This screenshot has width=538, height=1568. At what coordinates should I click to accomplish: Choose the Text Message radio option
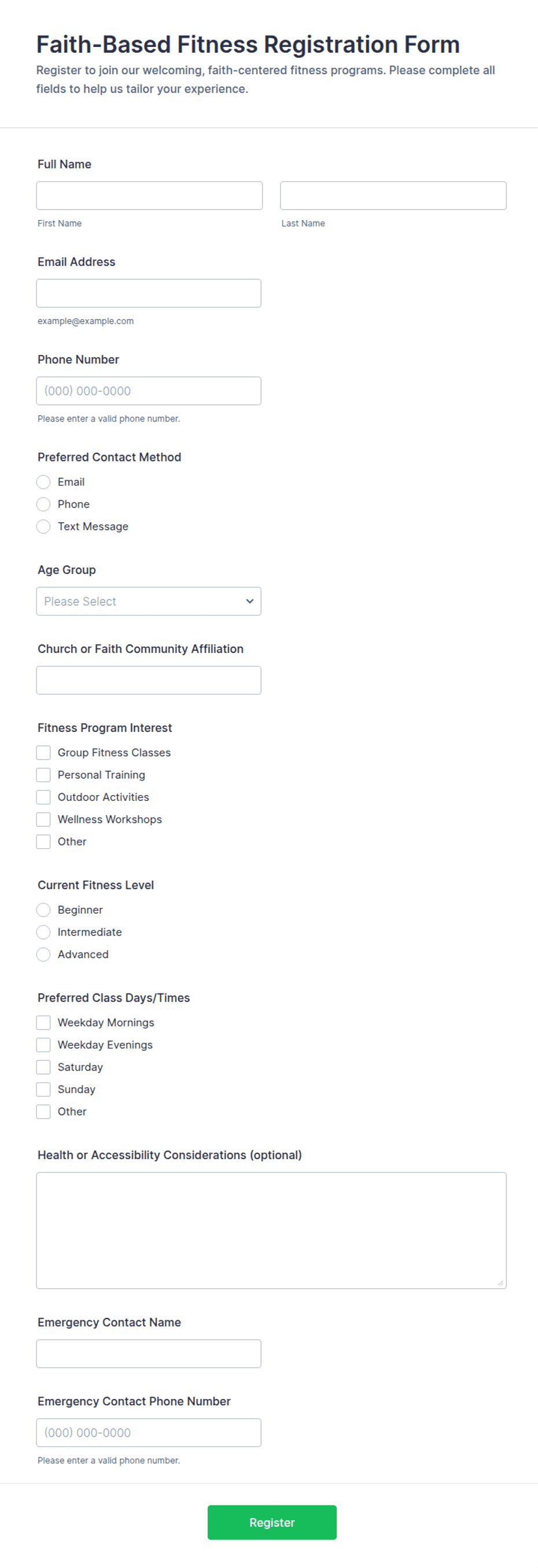click(43, 526)
